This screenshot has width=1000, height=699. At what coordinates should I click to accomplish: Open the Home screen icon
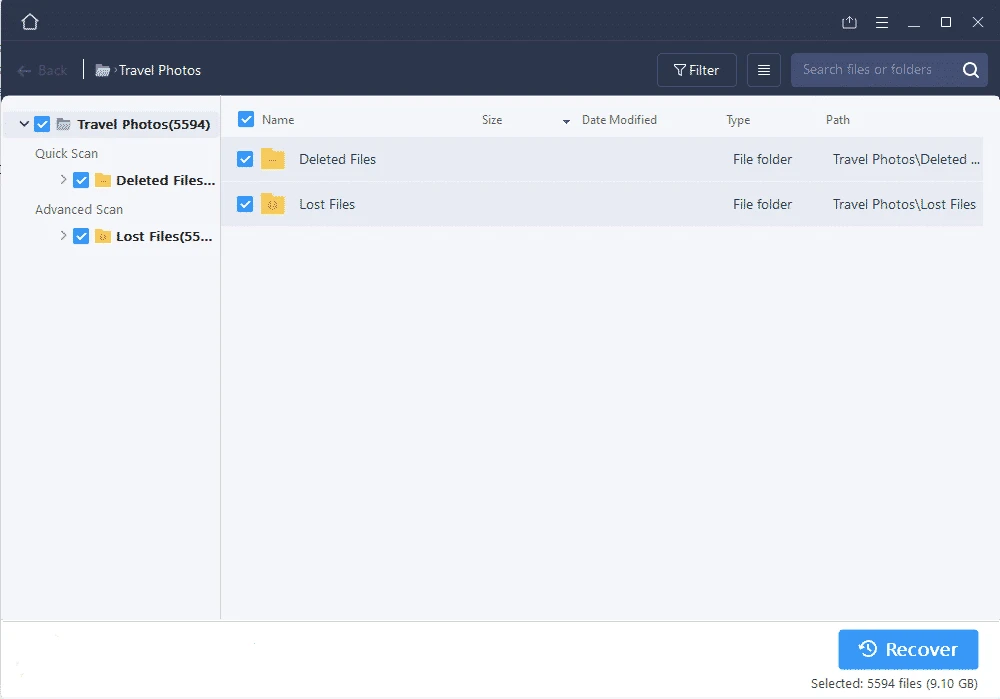click(x=29, y=21)
